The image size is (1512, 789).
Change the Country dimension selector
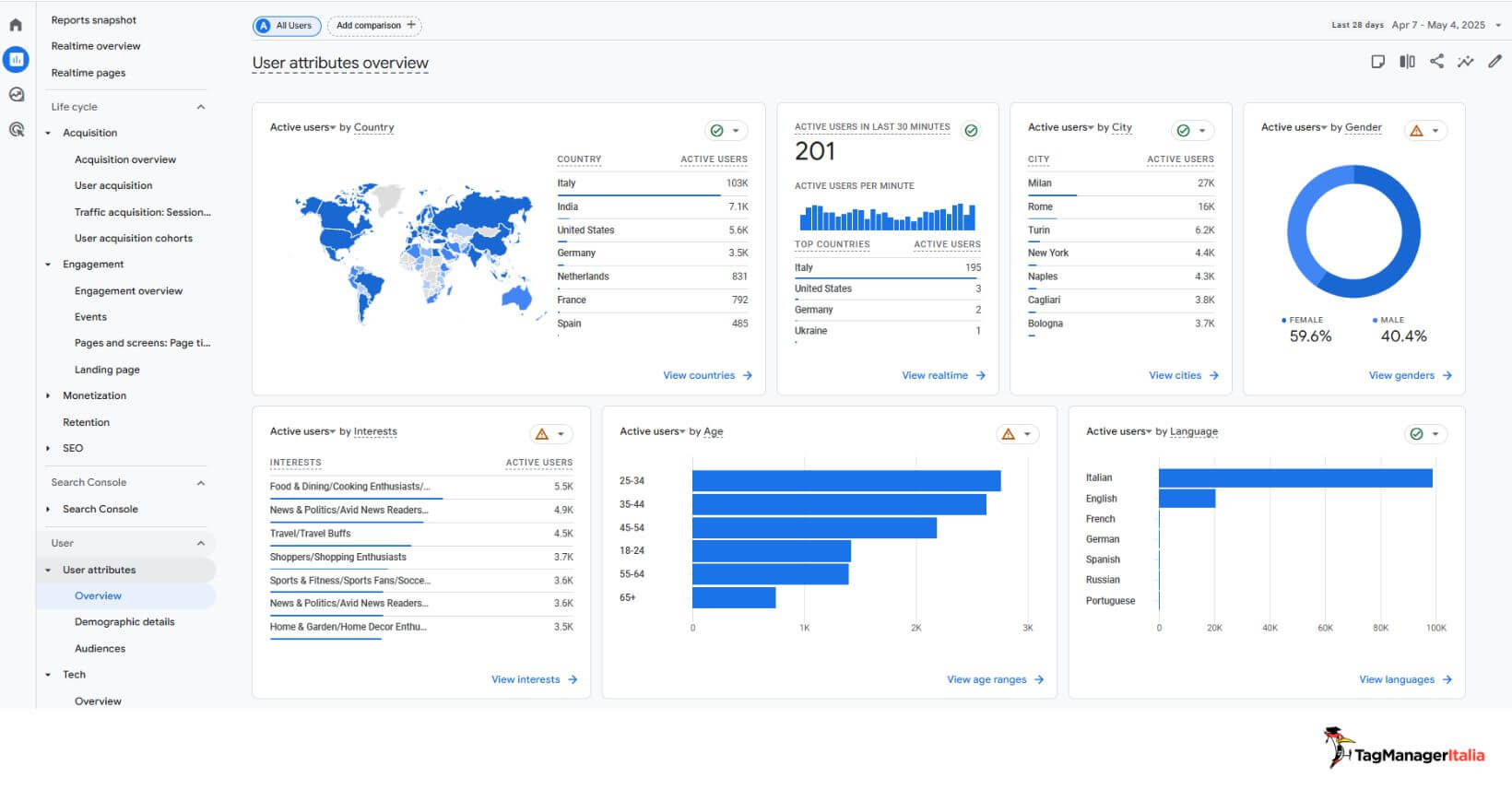(373, 127)
